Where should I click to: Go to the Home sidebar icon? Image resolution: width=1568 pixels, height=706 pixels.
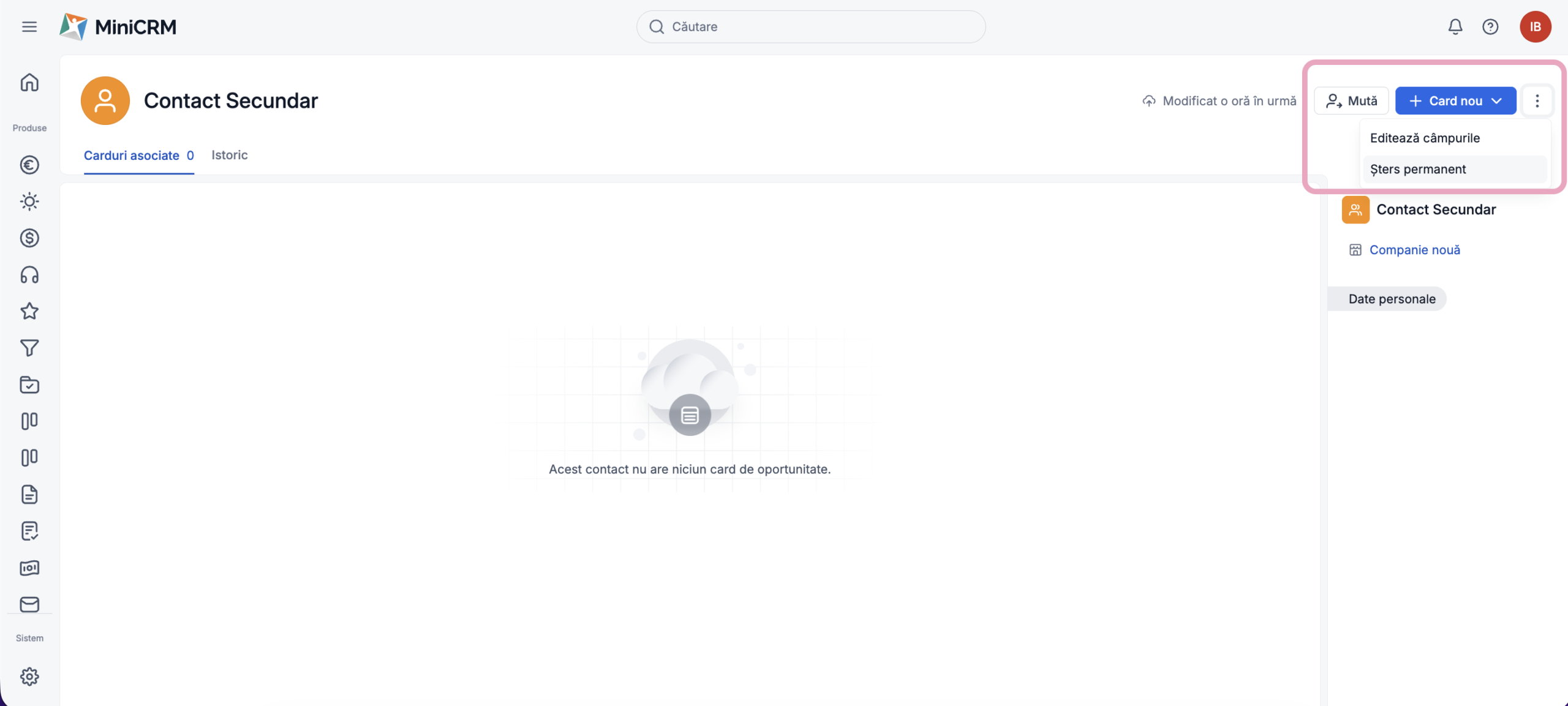[x=29, y=82]
